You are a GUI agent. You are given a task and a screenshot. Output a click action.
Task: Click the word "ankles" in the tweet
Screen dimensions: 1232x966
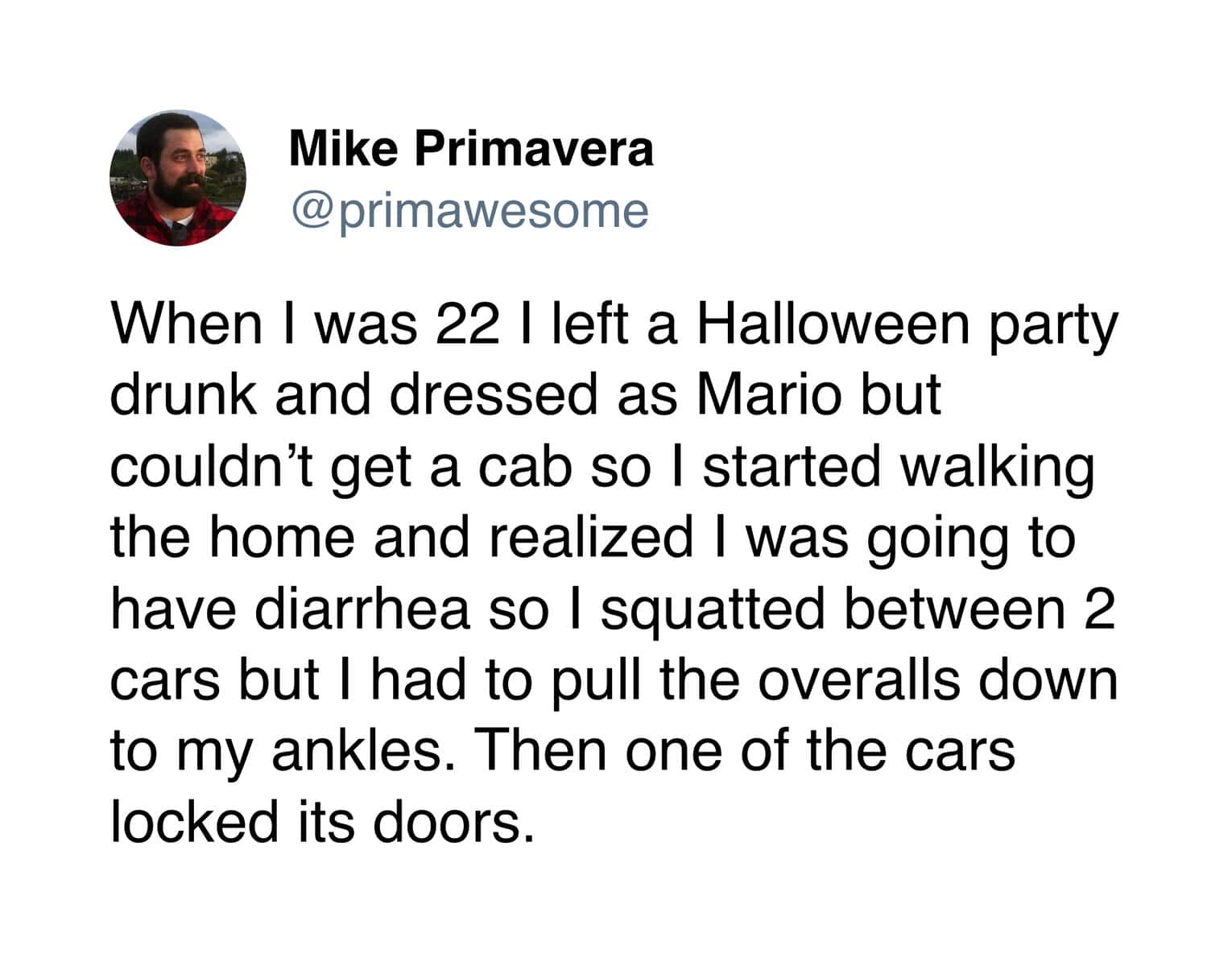coord(358,750)
